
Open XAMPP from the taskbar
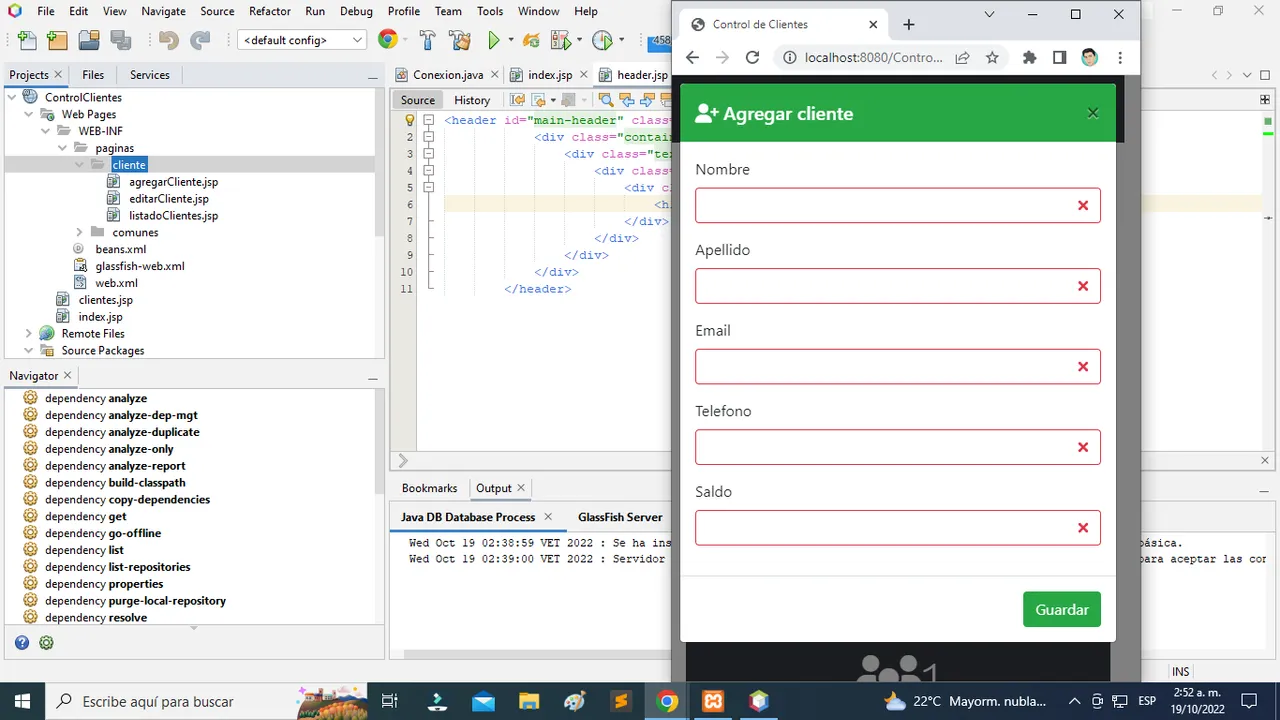coord(713,701)
